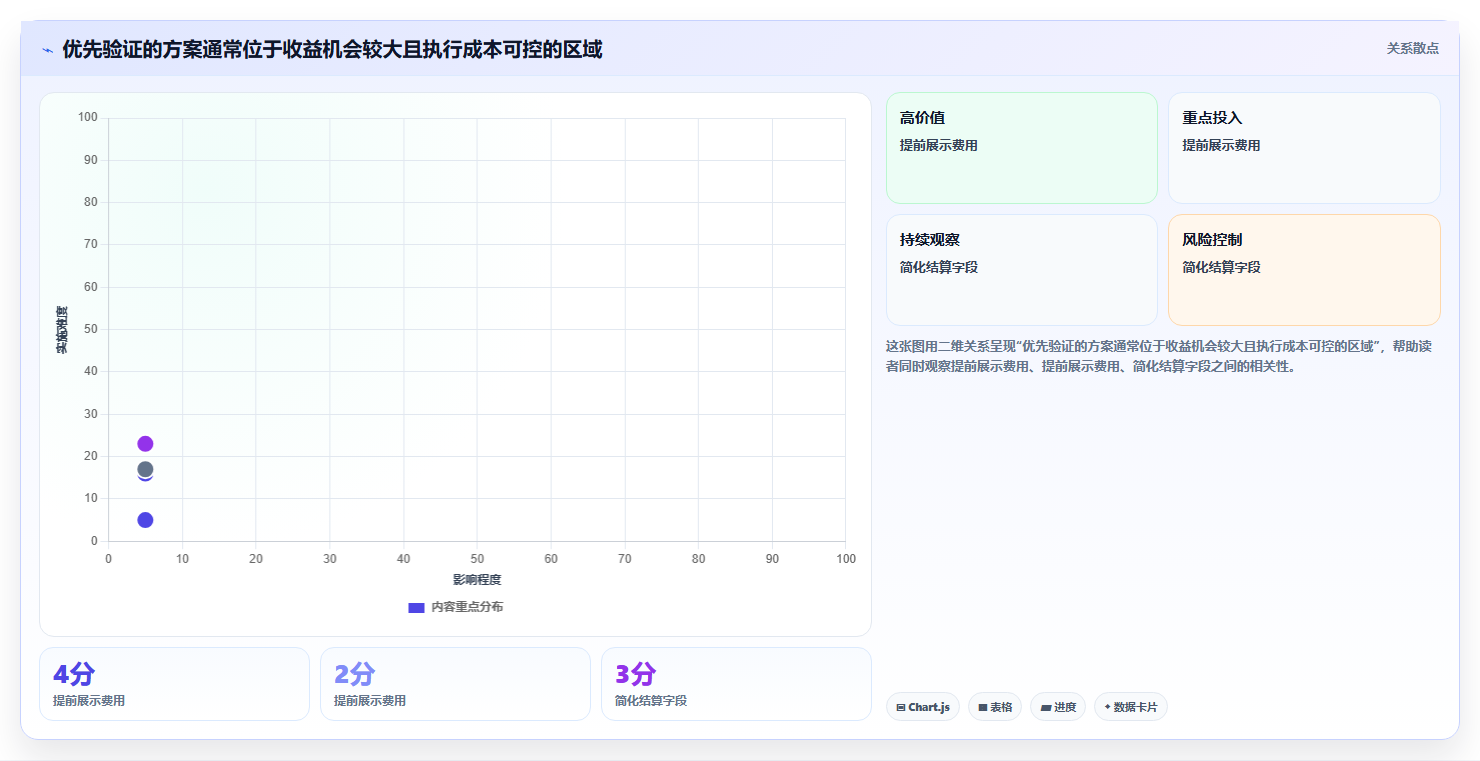Click the bar icon in the 进度 tag
The height and width of the screenshot is (761, 1480).
tap(1045, 707)
